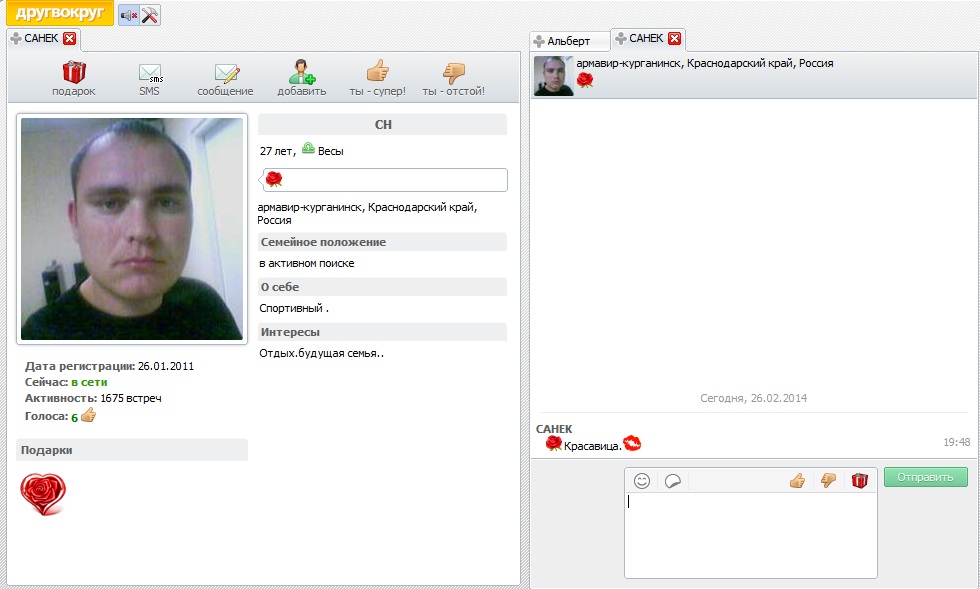Click the Отправить send button
980x589 pixels.
tap(926, 477)
